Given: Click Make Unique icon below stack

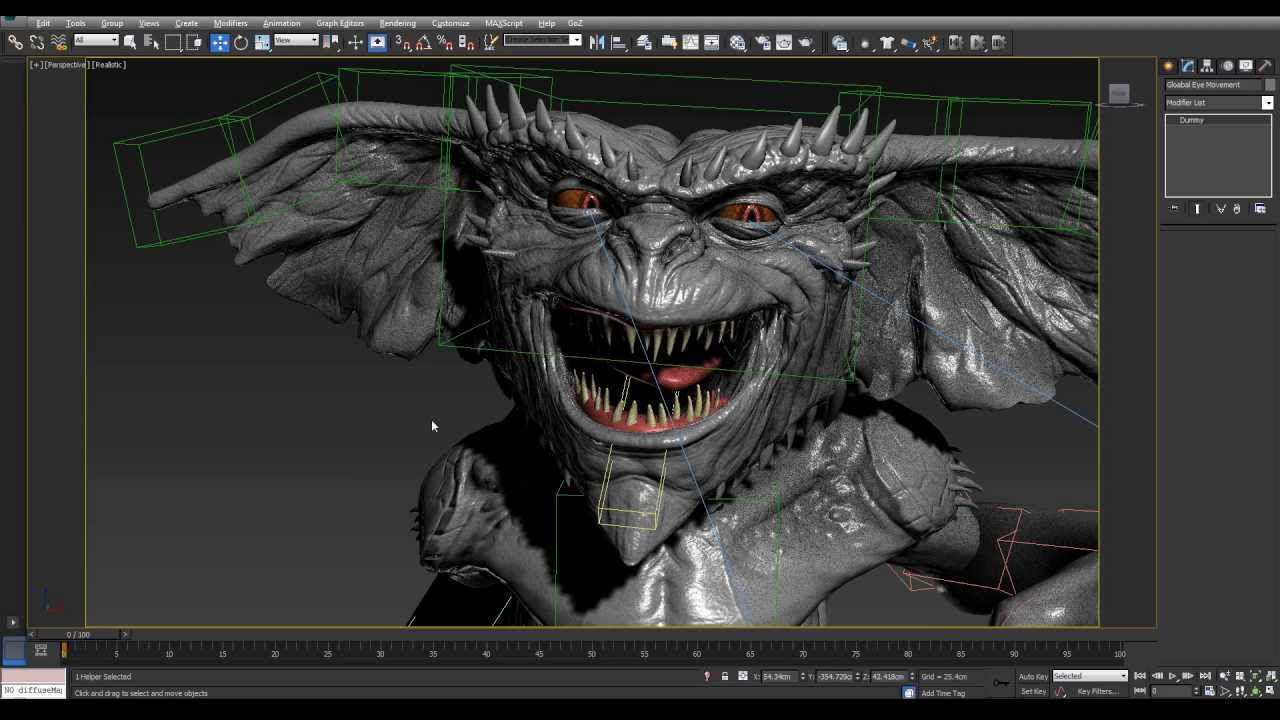Looking at the screenshot, I should click(1221, 209).
